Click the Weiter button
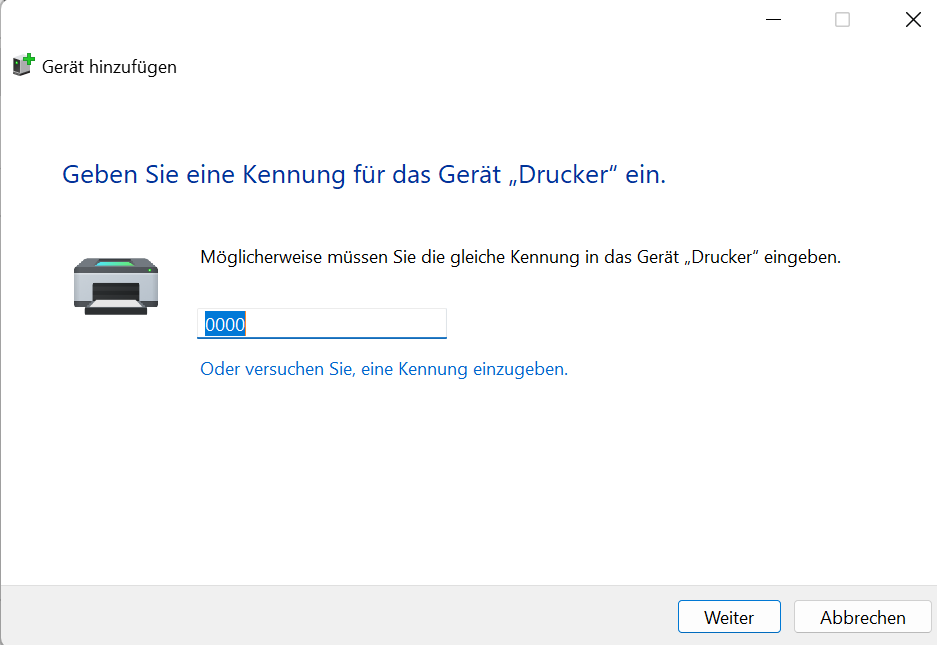Screen dimensions: 937x645 pyautogui.click(x=729, y=616)
